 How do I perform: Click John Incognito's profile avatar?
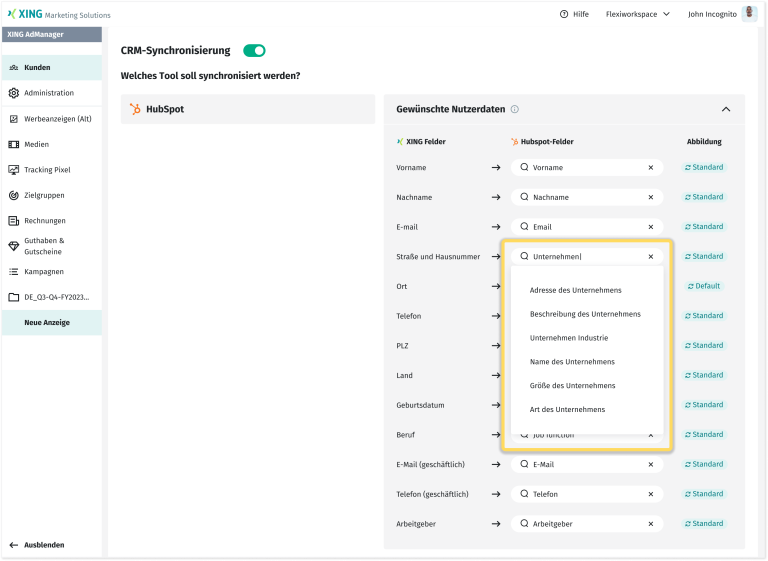point(749,14)
